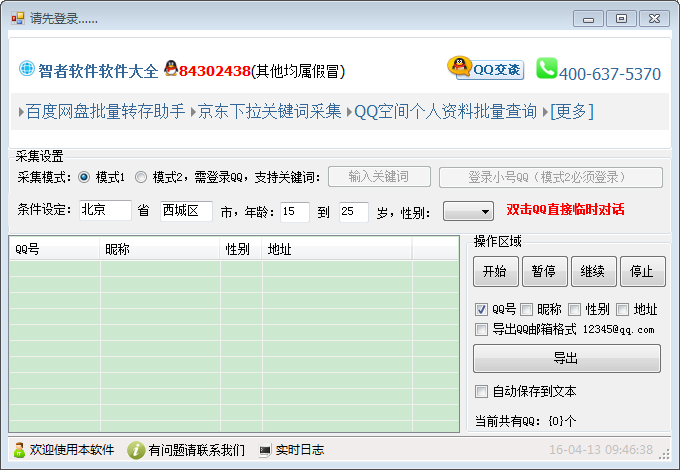The image size is (680, 470).
Task: Click the 实时日志 status label
Action: point(300,450)
